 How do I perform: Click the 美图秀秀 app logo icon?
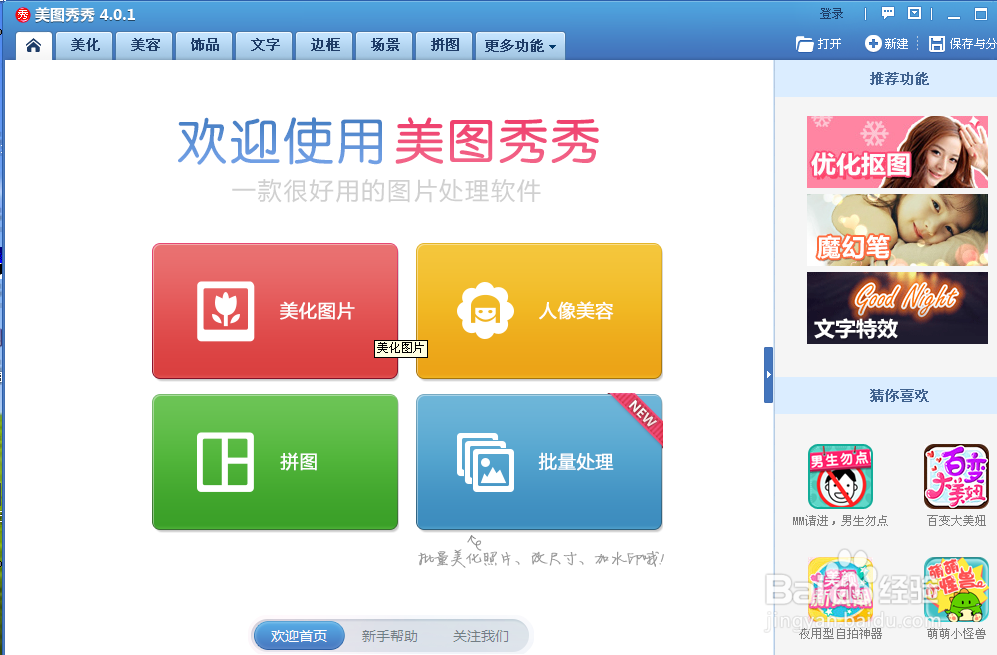tap(23, 15)
